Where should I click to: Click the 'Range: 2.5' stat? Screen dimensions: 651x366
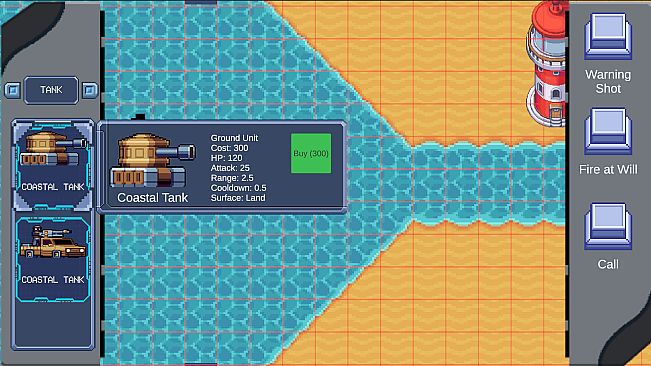tap(232, 178)
